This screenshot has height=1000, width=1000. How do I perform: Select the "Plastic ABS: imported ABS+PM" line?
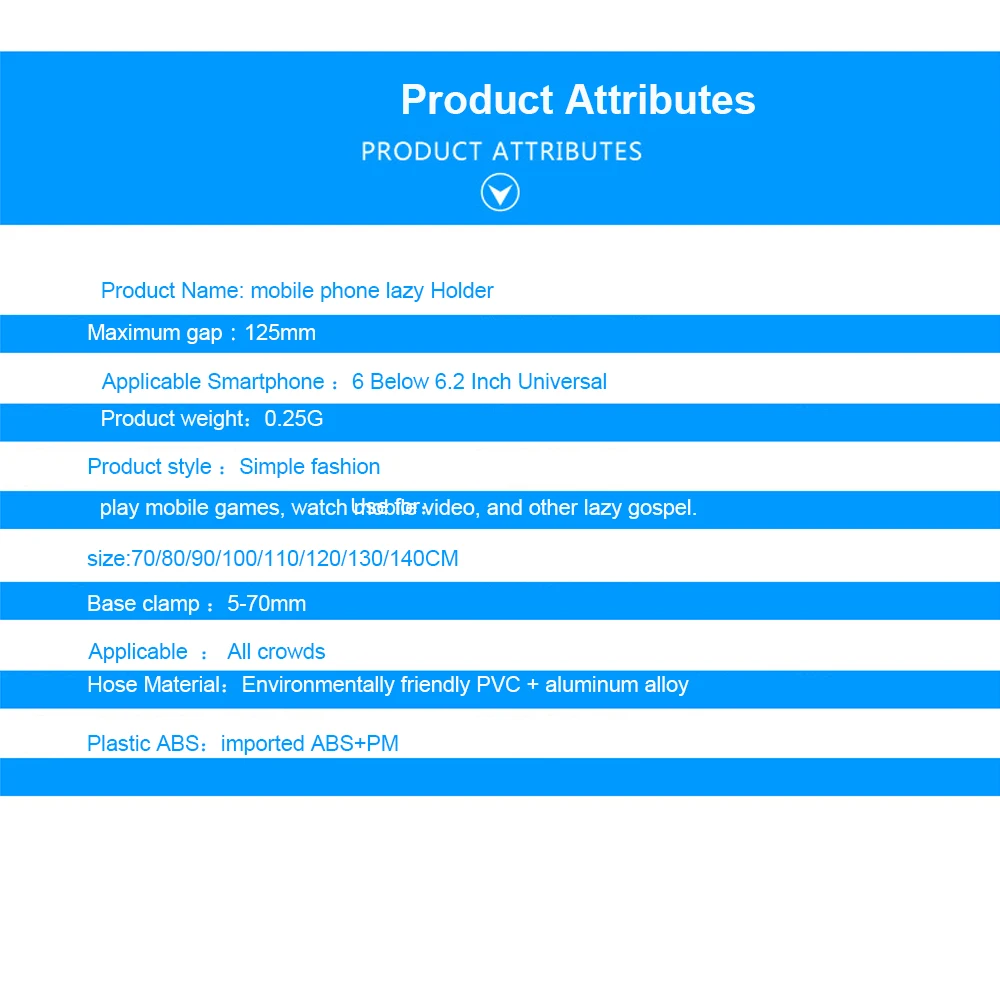coord(242,744)
